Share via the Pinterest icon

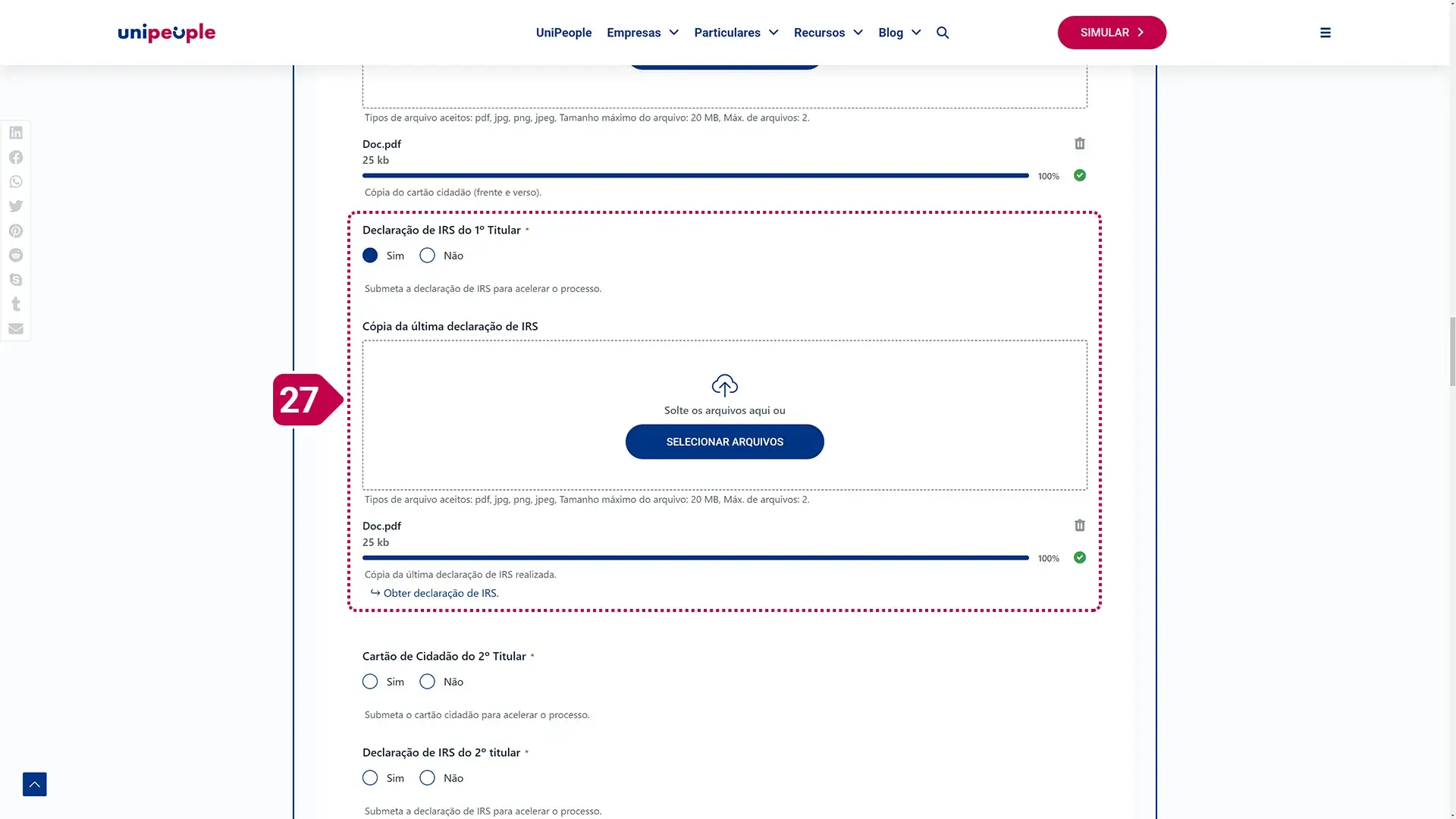pos(16,231)
